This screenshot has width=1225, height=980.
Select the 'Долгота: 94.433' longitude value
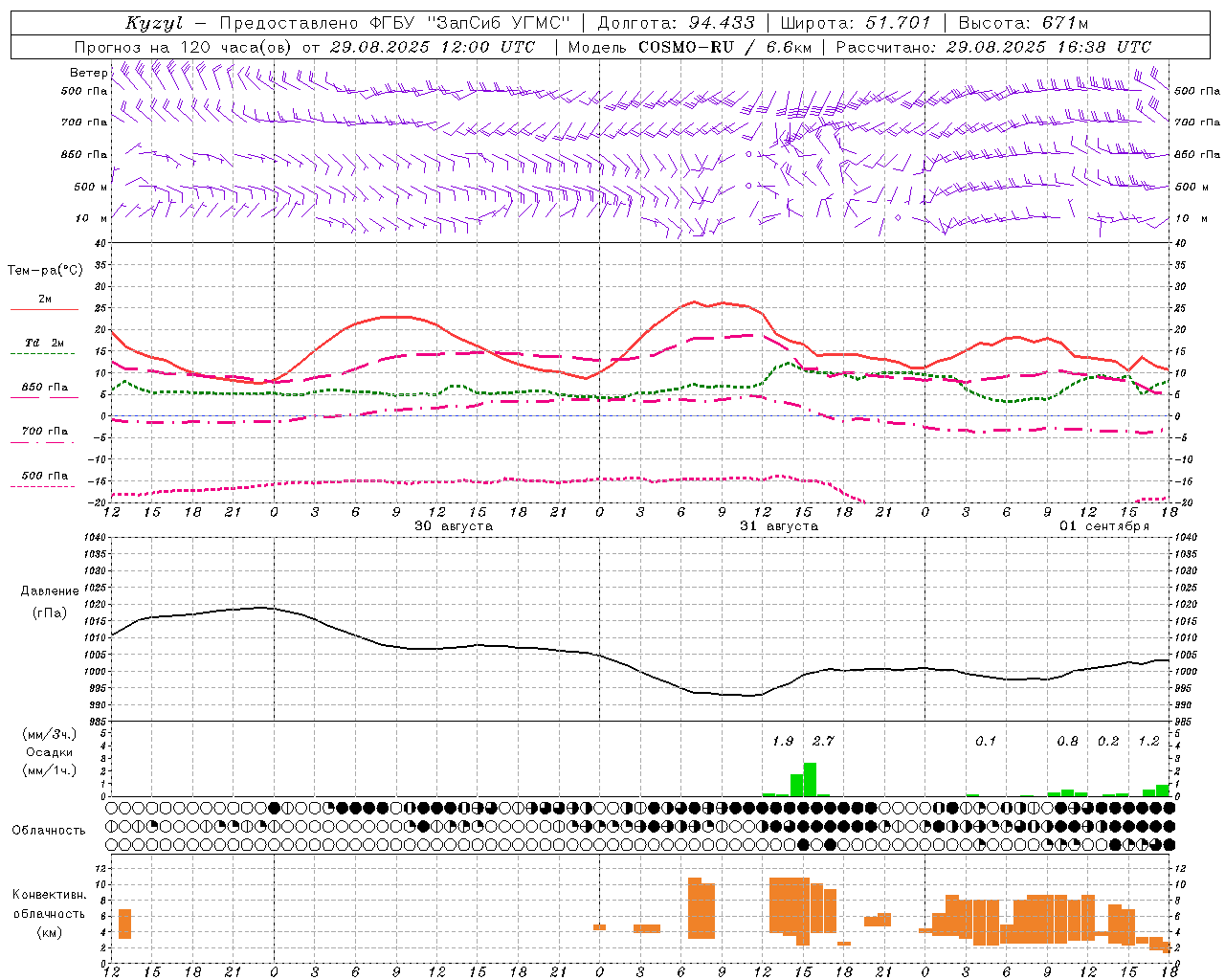pyautogui.click(x=676, y=23)
